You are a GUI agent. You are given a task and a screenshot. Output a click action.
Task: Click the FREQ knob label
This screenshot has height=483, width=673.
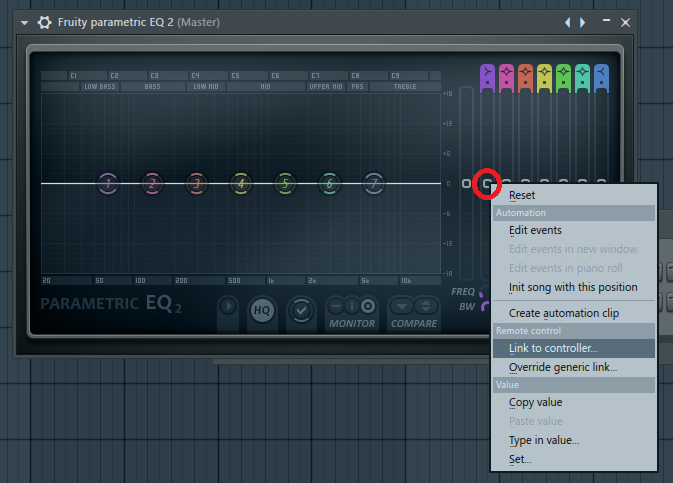[463, 292]
